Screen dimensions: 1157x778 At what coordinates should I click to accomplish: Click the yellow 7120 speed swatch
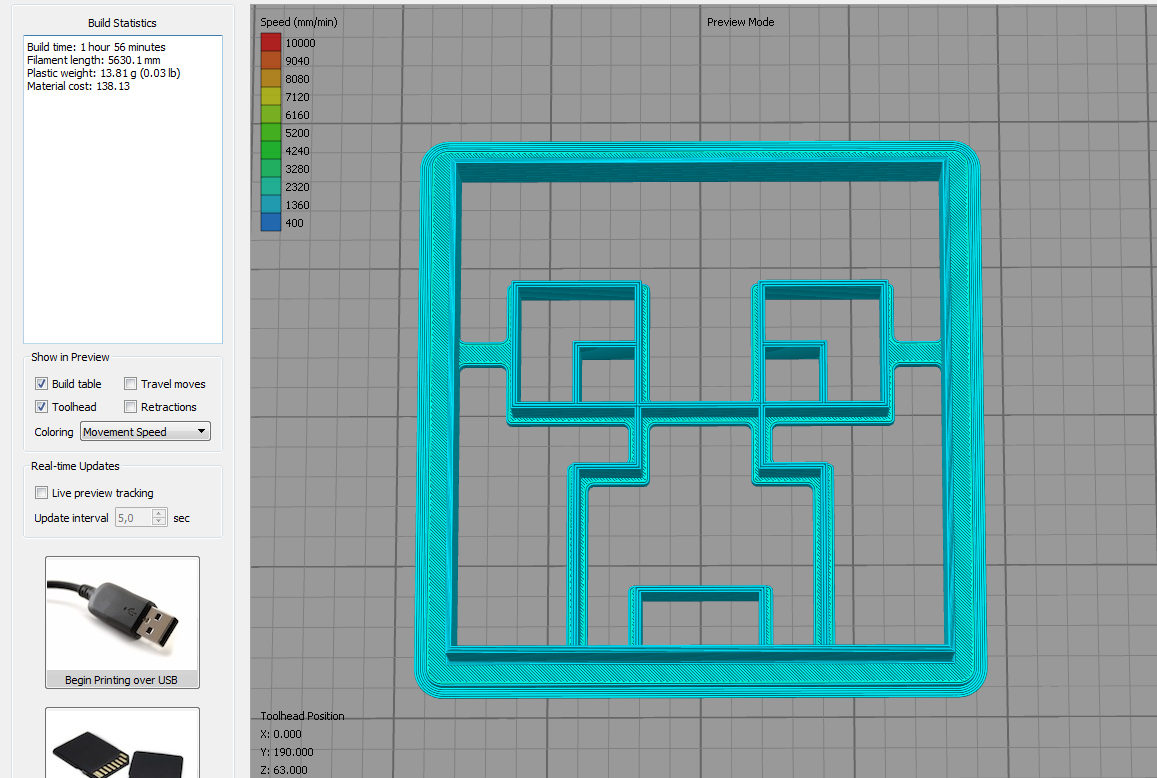(x=271, y=97)
